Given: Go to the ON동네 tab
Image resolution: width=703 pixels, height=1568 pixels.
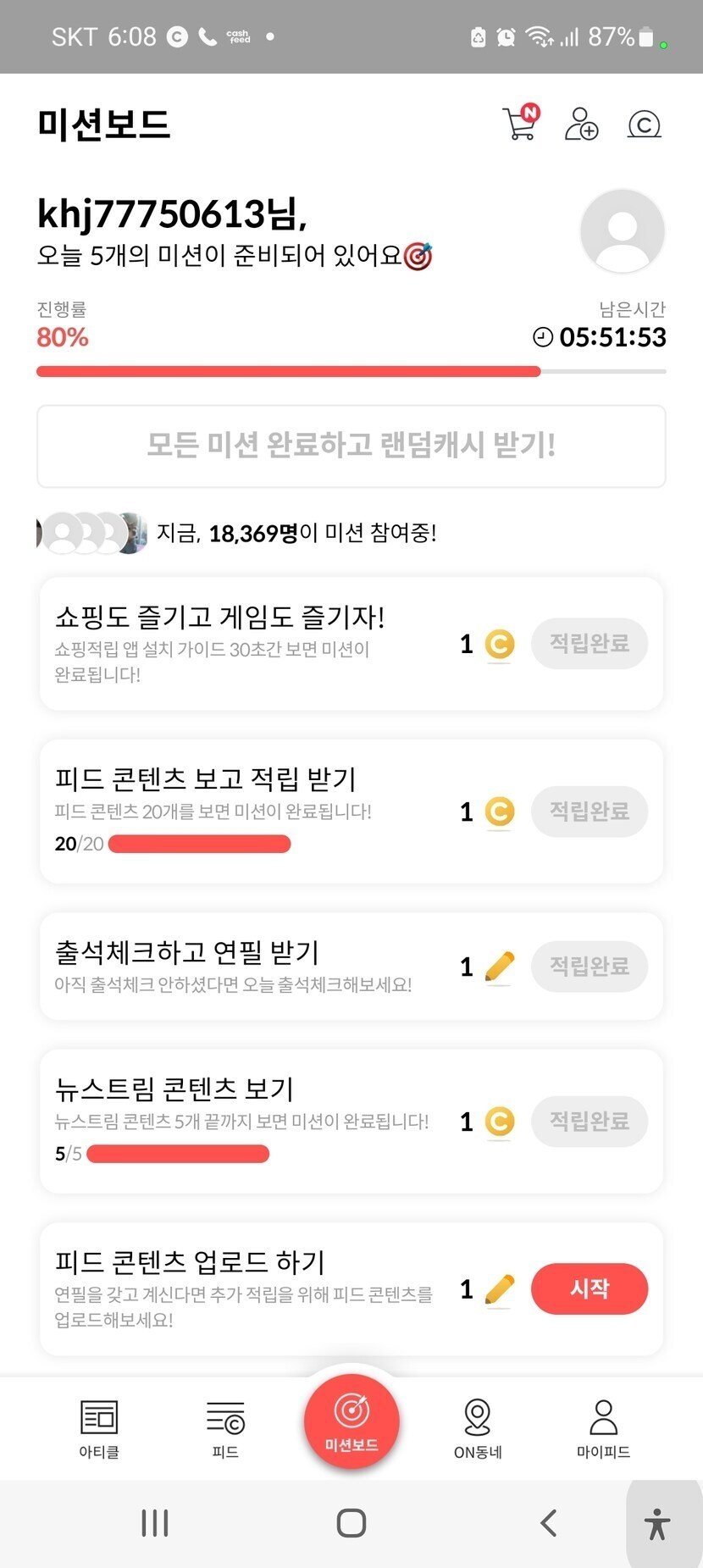Looking at the screenshot, I should pyautogui.click(x=478, y=1428).
